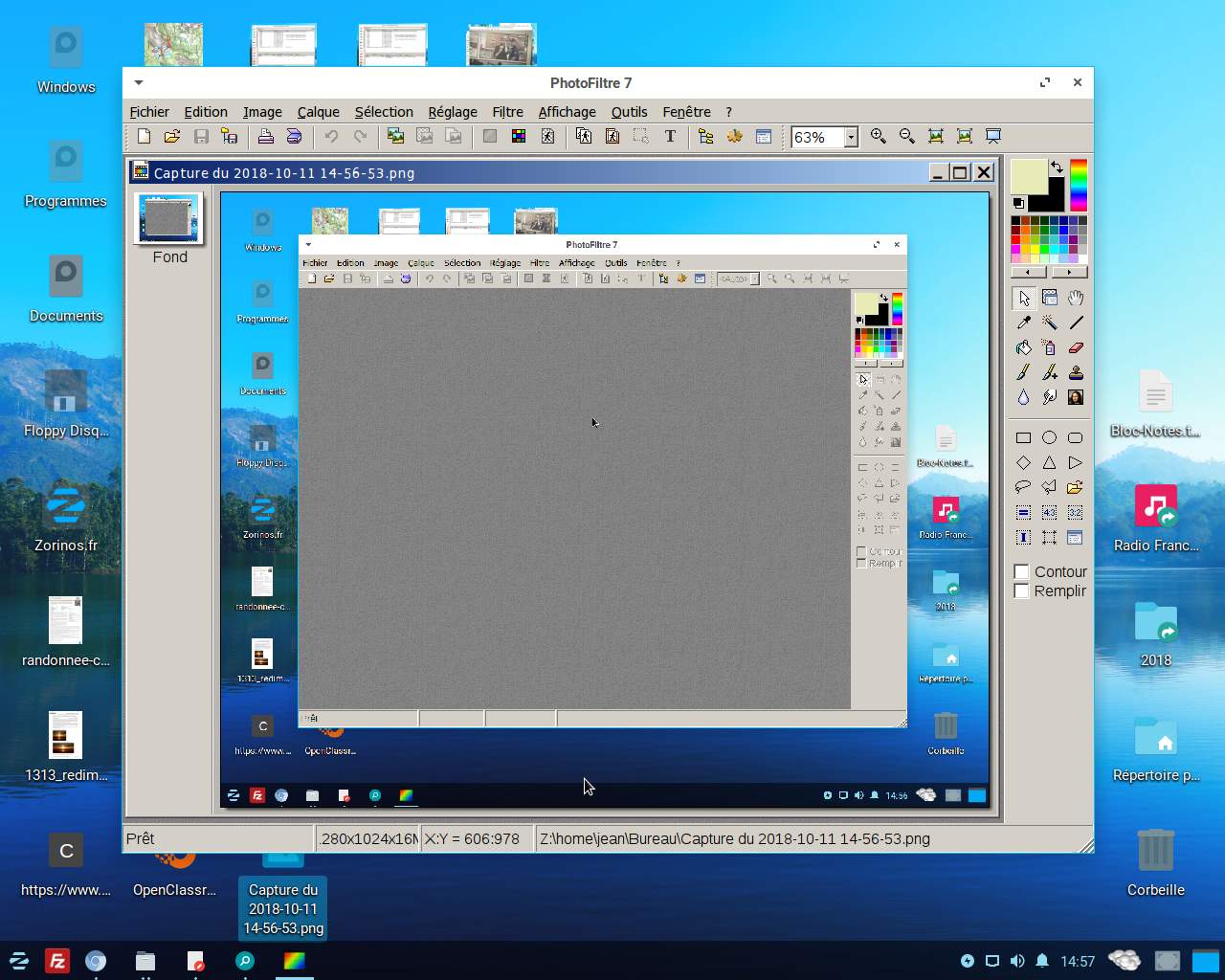Swap foreground and background colors

1057,167
